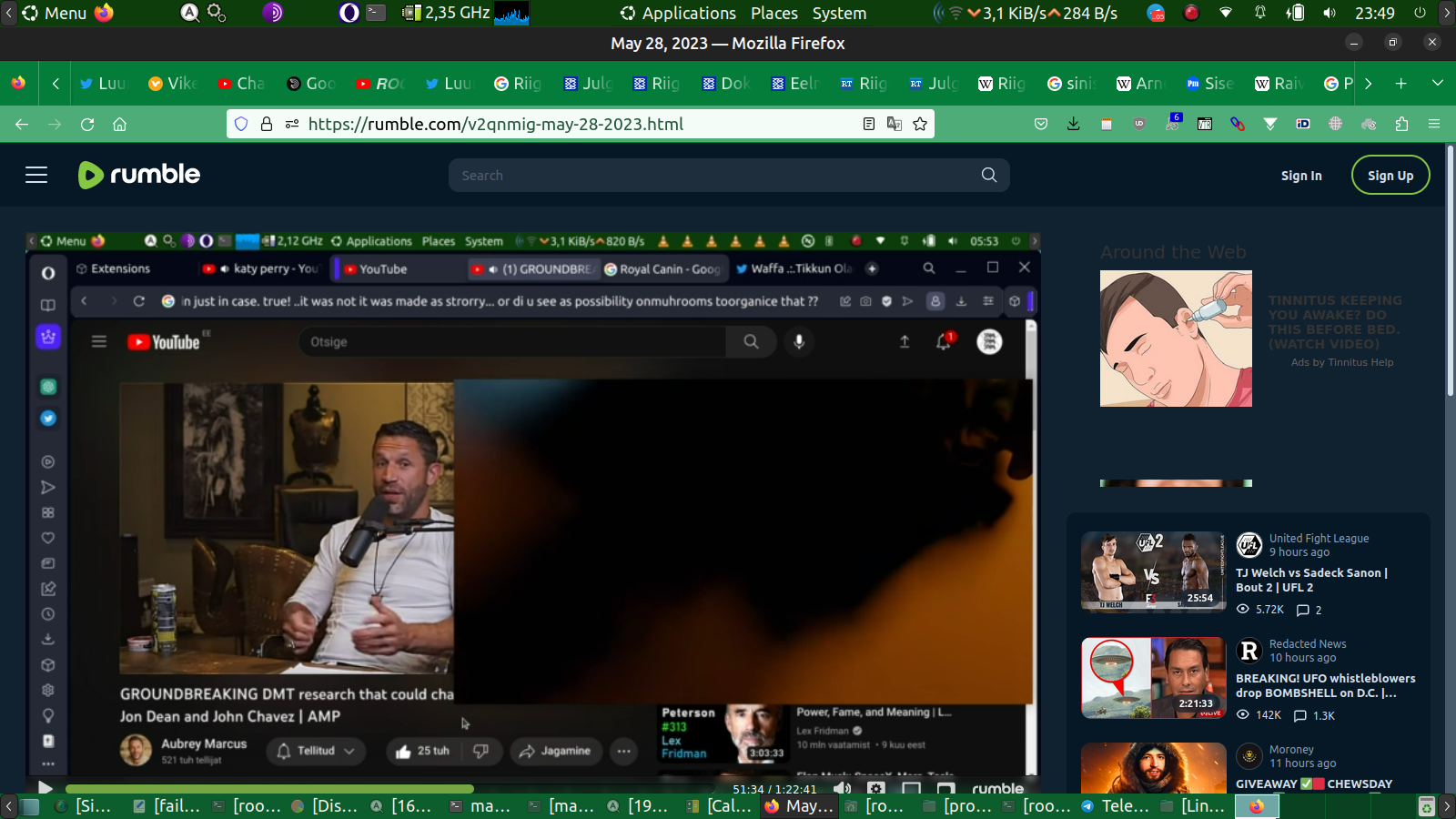Viewport: 1456px width, 819px height.
Task: Show tracking protection shield info
Action: click(x=241, y=124)
